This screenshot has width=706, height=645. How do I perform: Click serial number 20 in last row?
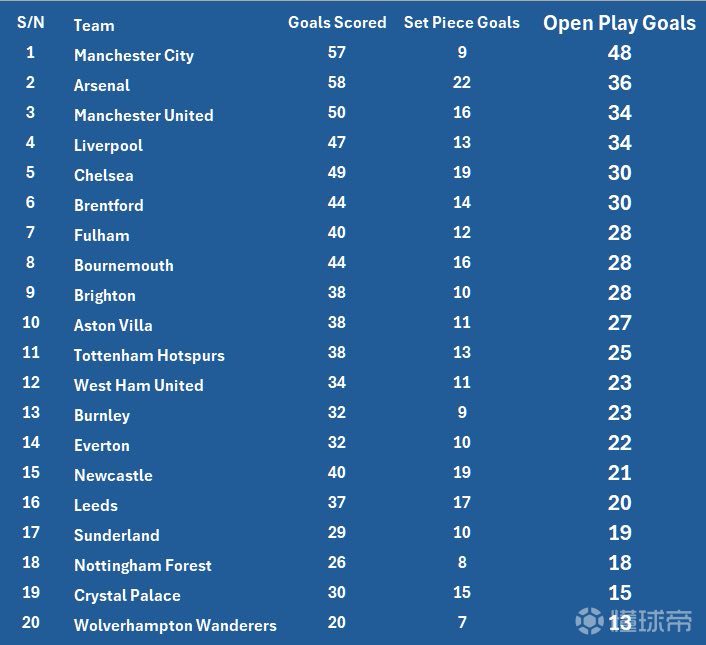30,622
